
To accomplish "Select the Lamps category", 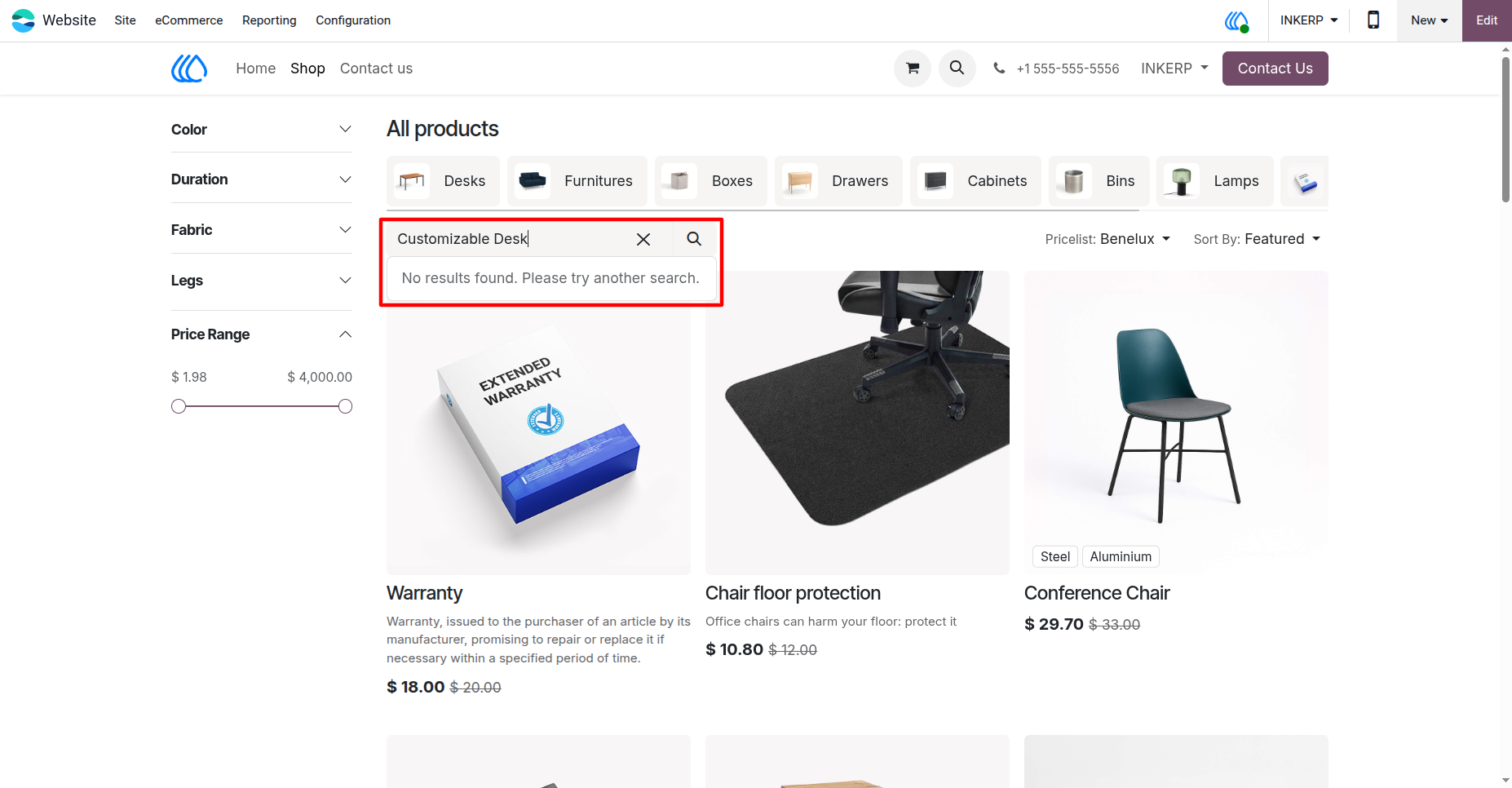I will pyautogui.click(x=1215, y=181).
